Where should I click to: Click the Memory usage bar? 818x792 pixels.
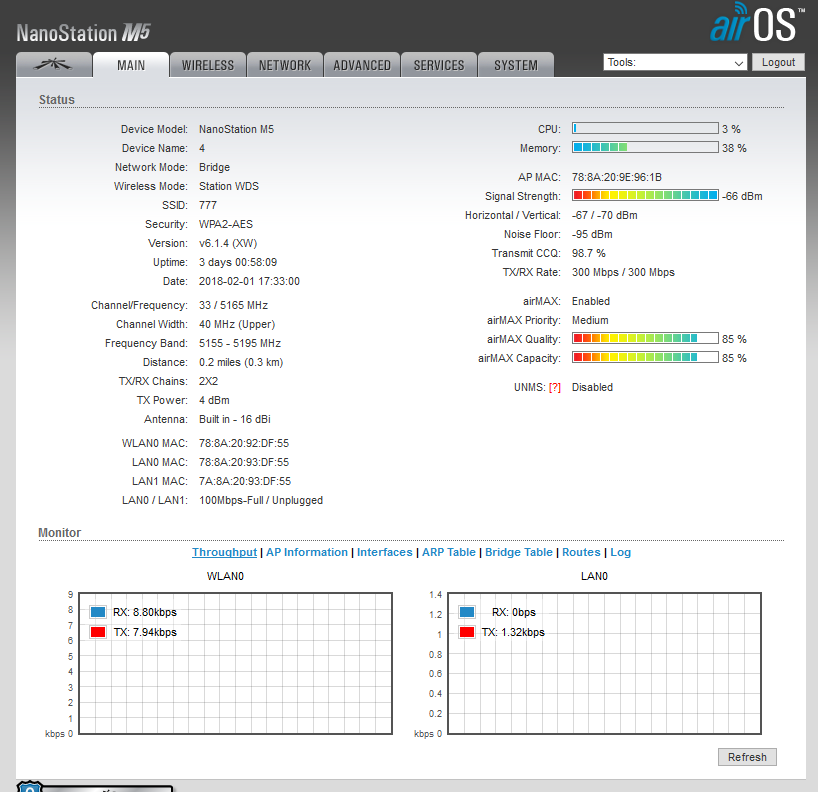pyautogui.click(x=645, y=147)
